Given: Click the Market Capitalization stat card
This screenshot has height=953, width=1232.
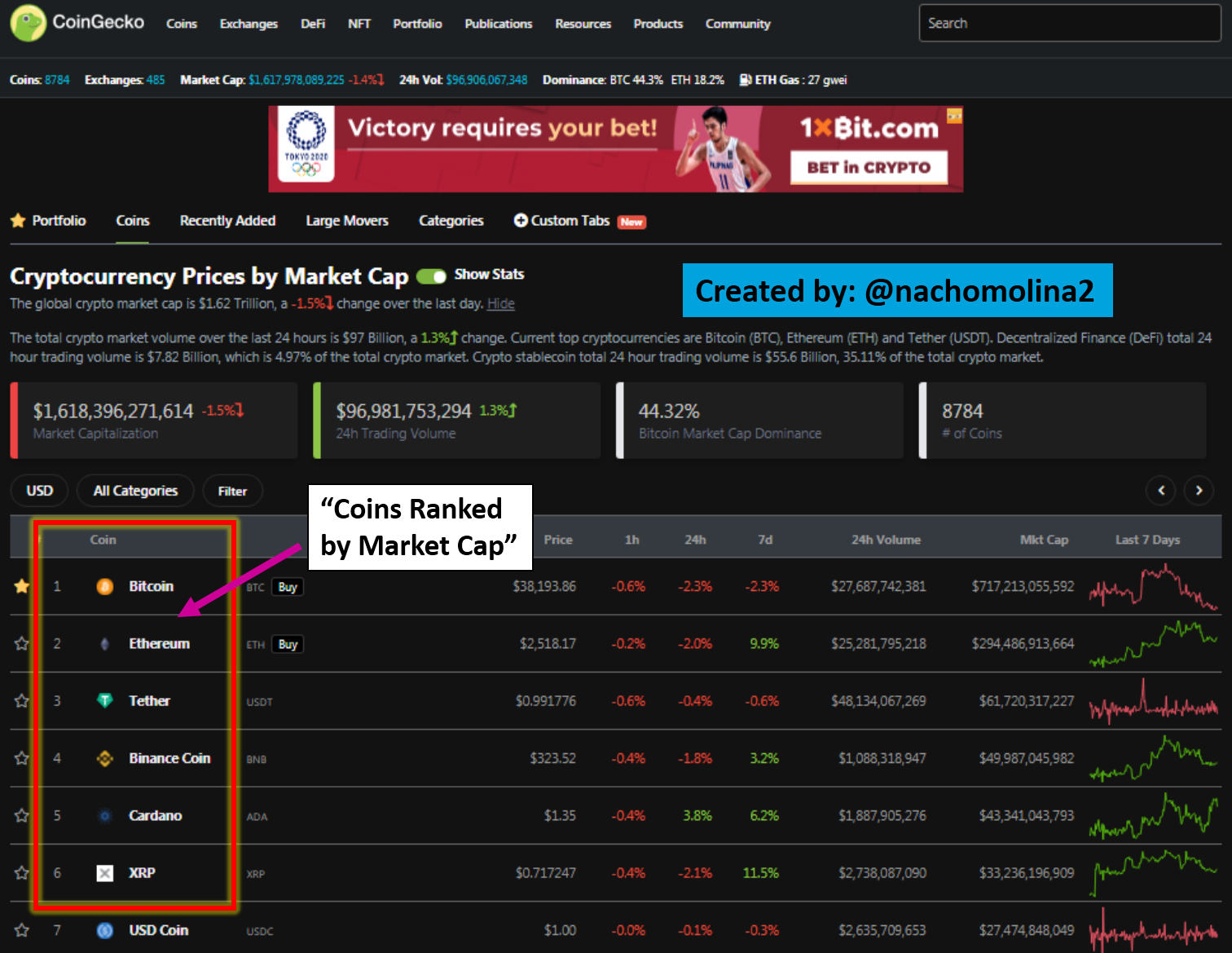Looking at the screenshot, I should [x=154, y=421].
